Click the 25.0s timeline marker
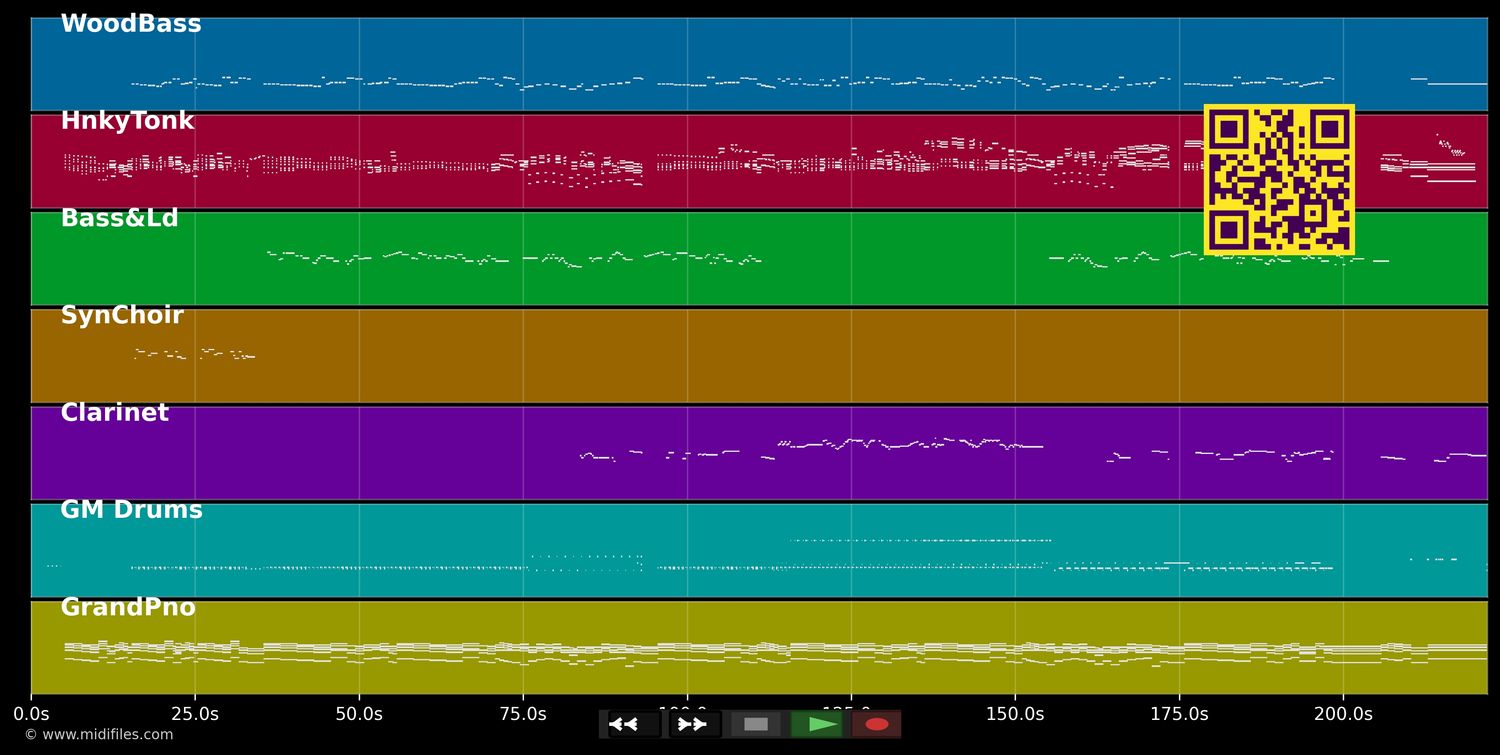 click(x=195, y=714)
